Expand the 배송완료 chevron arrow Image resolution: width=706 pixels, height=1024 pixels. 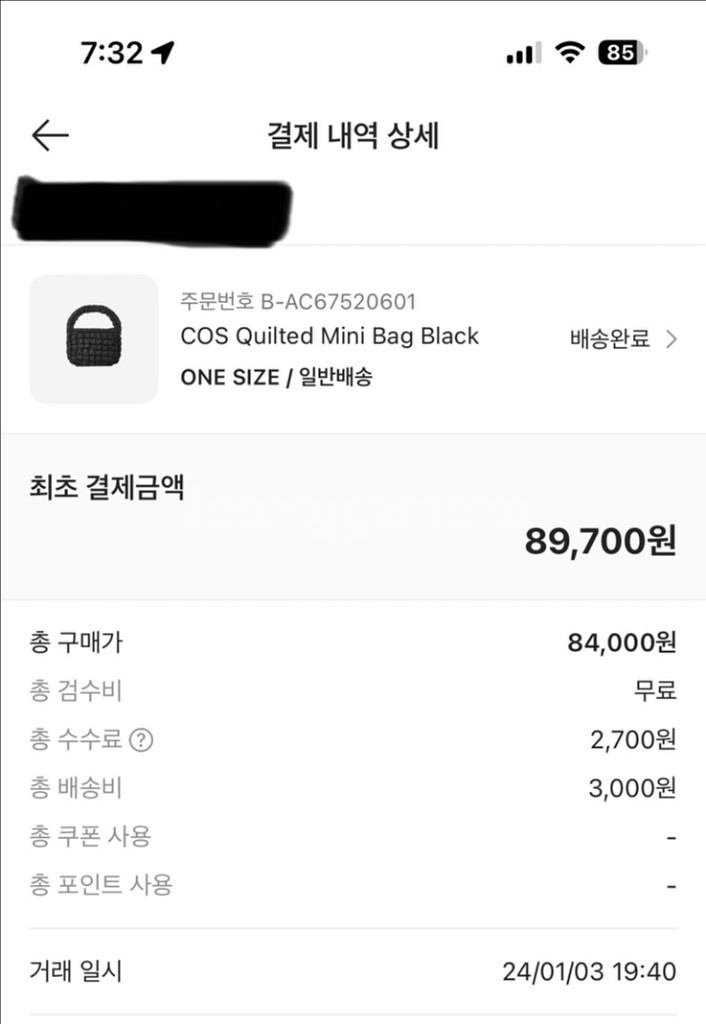[x=671, y=339]
